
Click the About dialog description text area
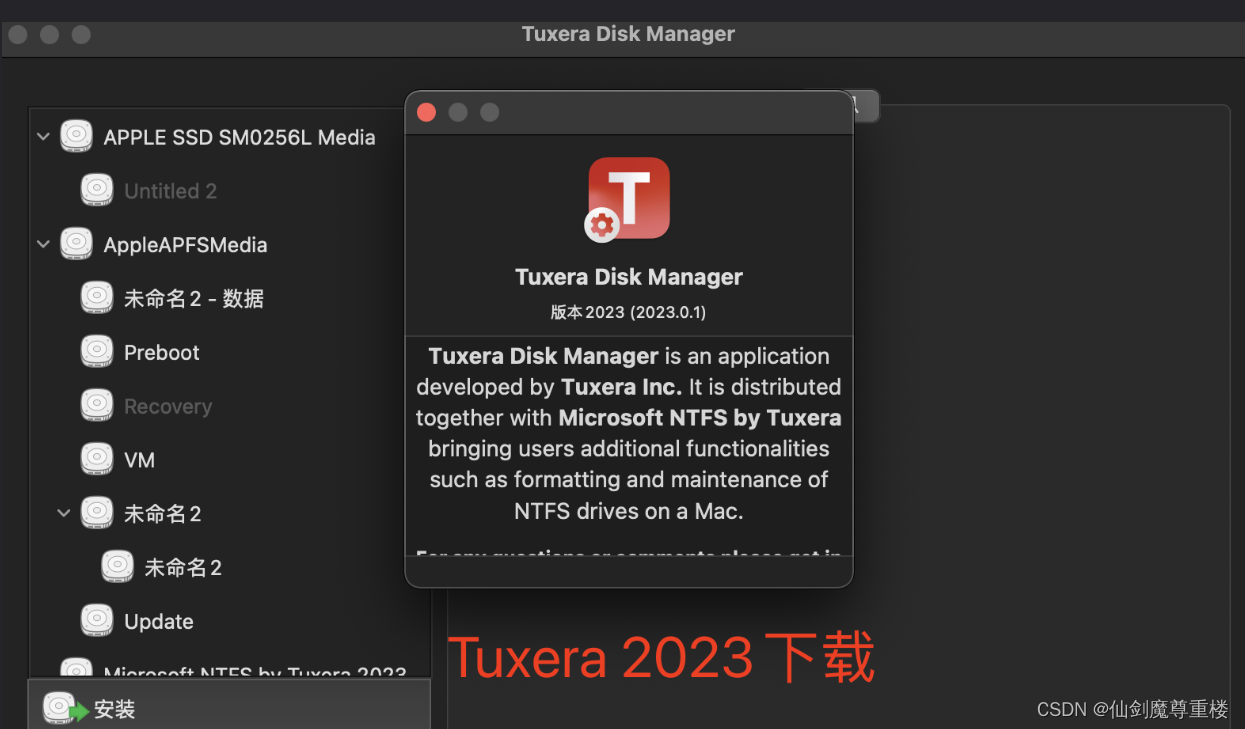point(628,435)
